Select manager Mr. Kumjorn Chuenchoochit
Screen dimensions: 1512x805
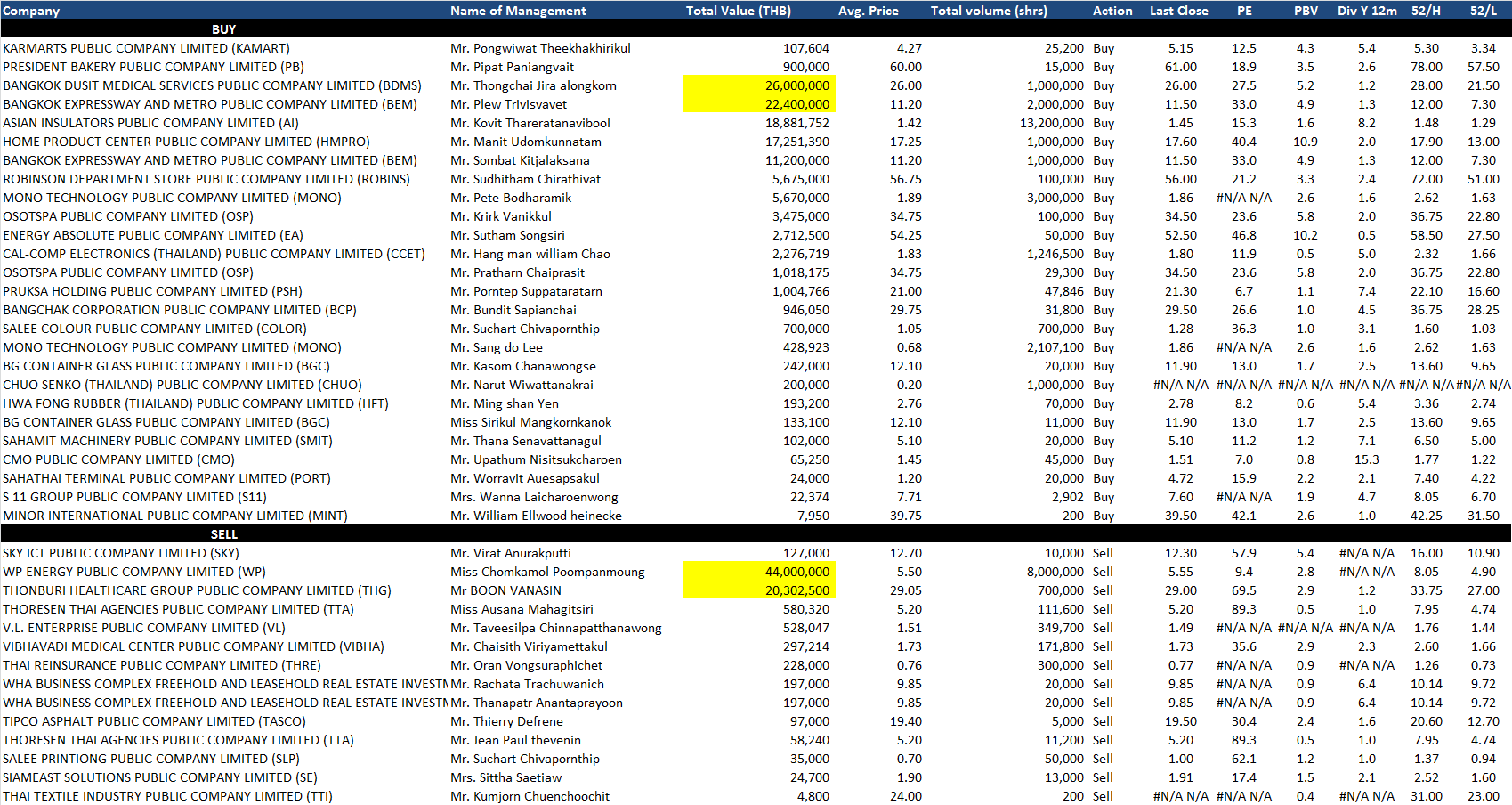[530, 796]
